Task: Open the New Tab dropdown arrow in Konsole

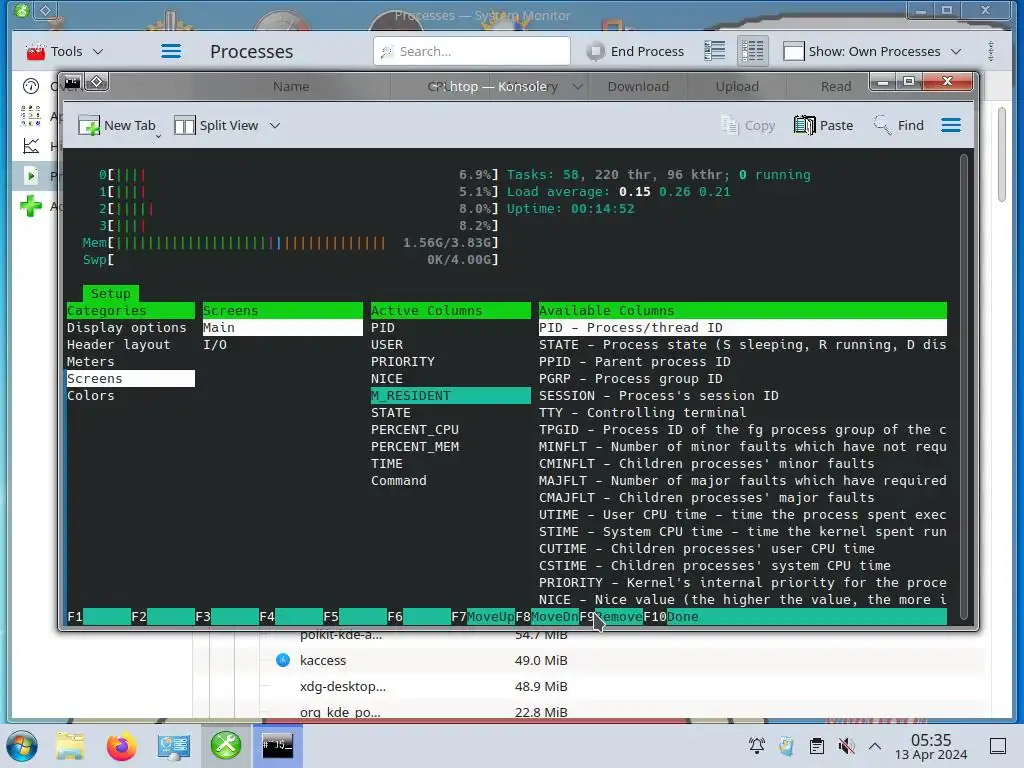Action: [x=159, y=136]
